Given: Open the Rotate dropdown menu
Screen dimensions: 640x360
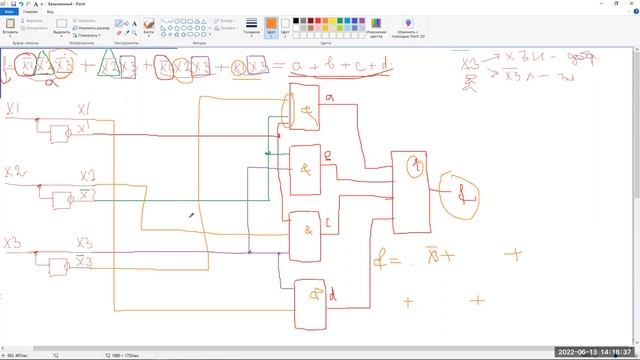Looking at the screenshot, I should [x=87, y=35].
